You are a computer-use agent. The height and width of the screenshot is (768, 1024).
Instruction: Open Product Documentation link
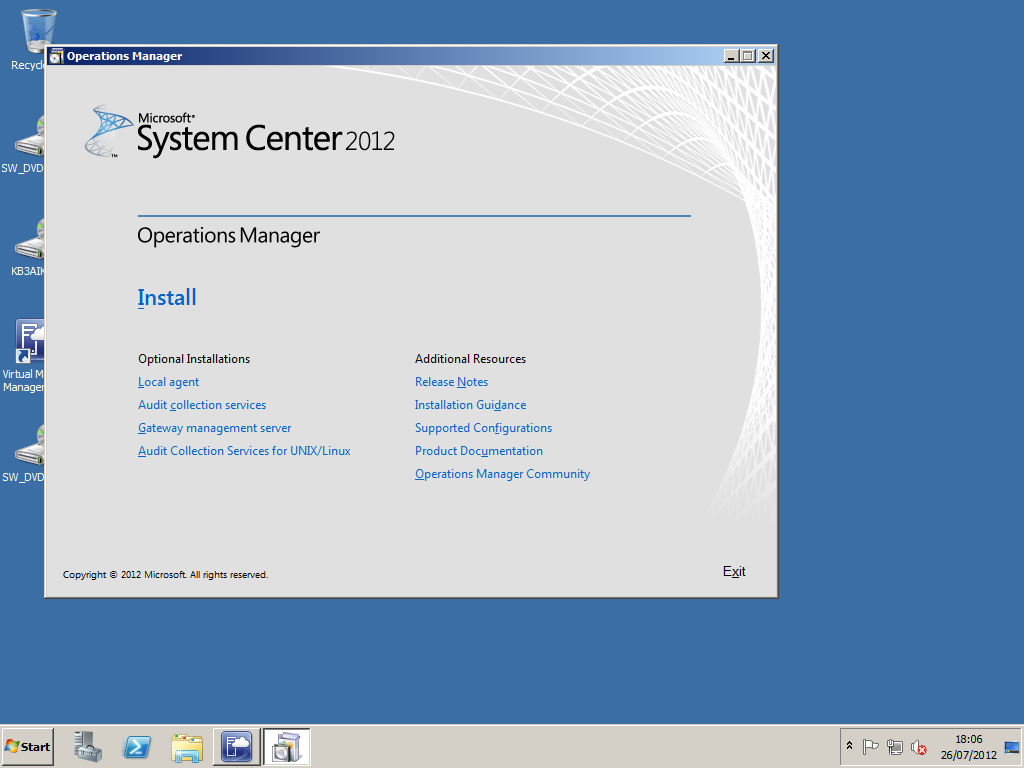pos(479,451)
